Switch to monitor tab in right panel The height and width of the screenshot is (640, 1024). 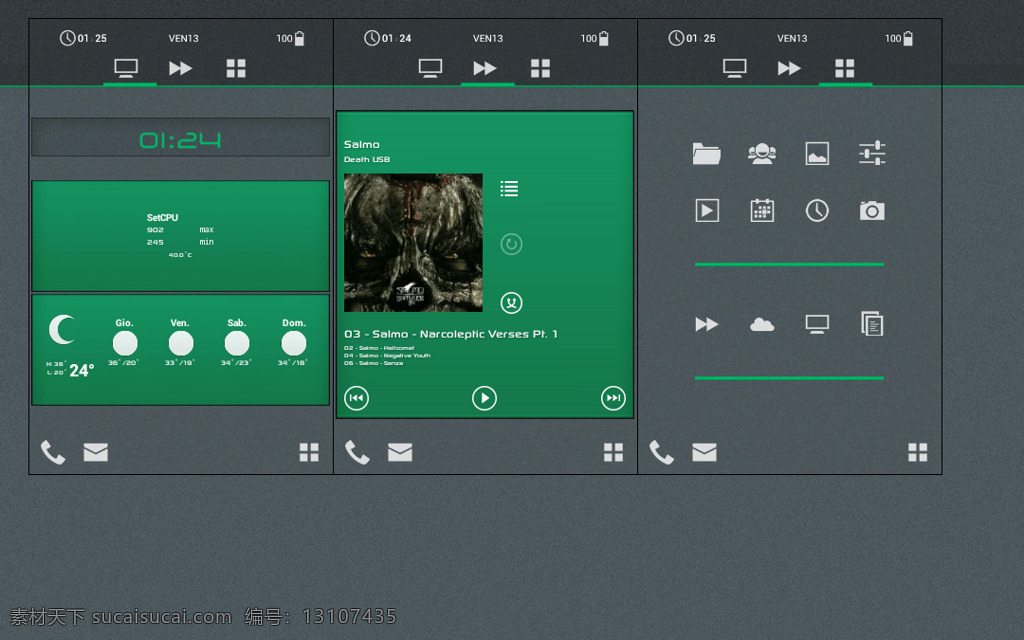tap(735, 68)
